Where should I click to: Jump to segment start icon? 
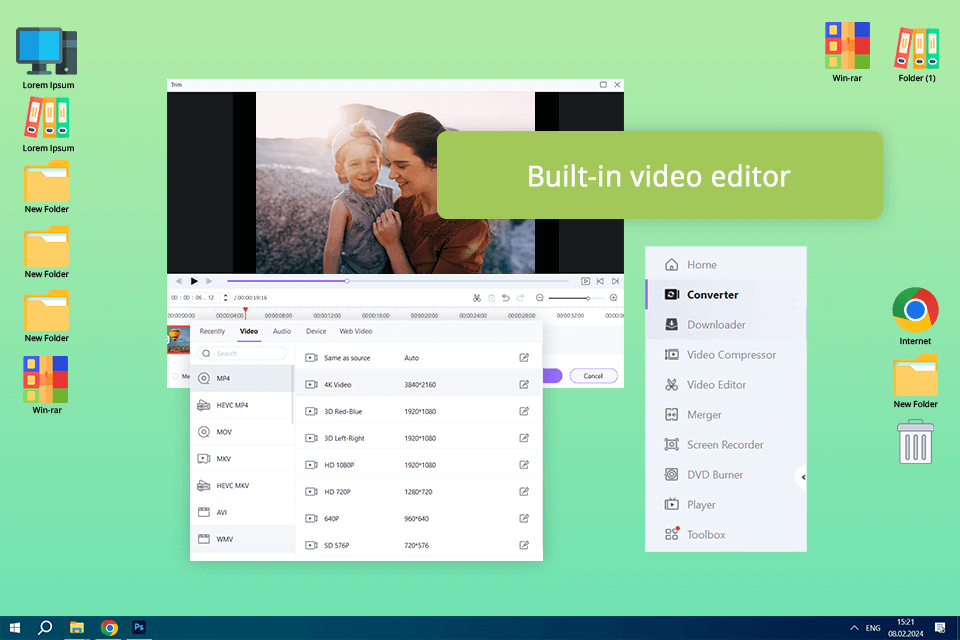pyautogui.click(x=600, y=281)
